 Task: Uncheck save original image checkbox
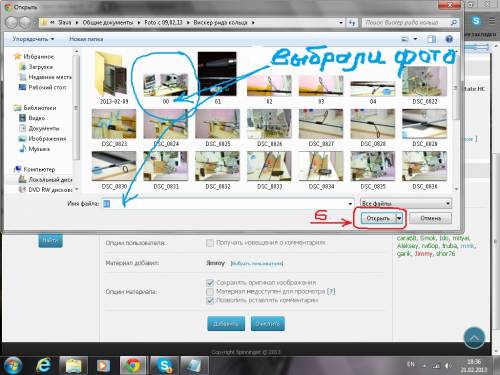click(x=210, y=283)
